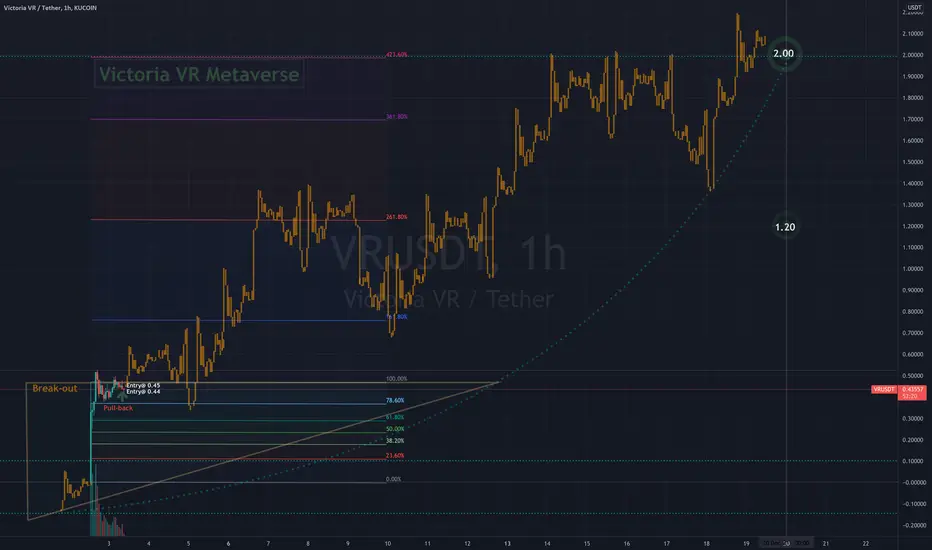Click the 100.00% Fibonacci level label
The image size is (932, 550).
[x=396, y=379]
